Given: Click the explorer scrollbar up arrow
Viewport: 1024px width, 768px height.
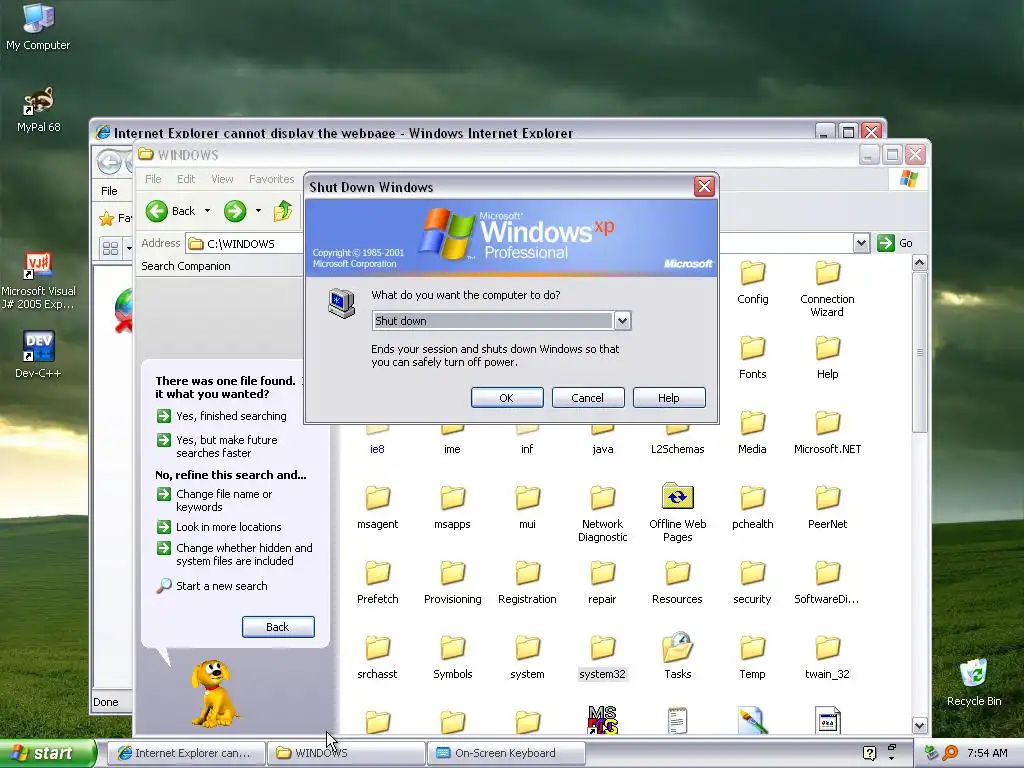Looking at the screenshot, I should (x=920, y=263).
